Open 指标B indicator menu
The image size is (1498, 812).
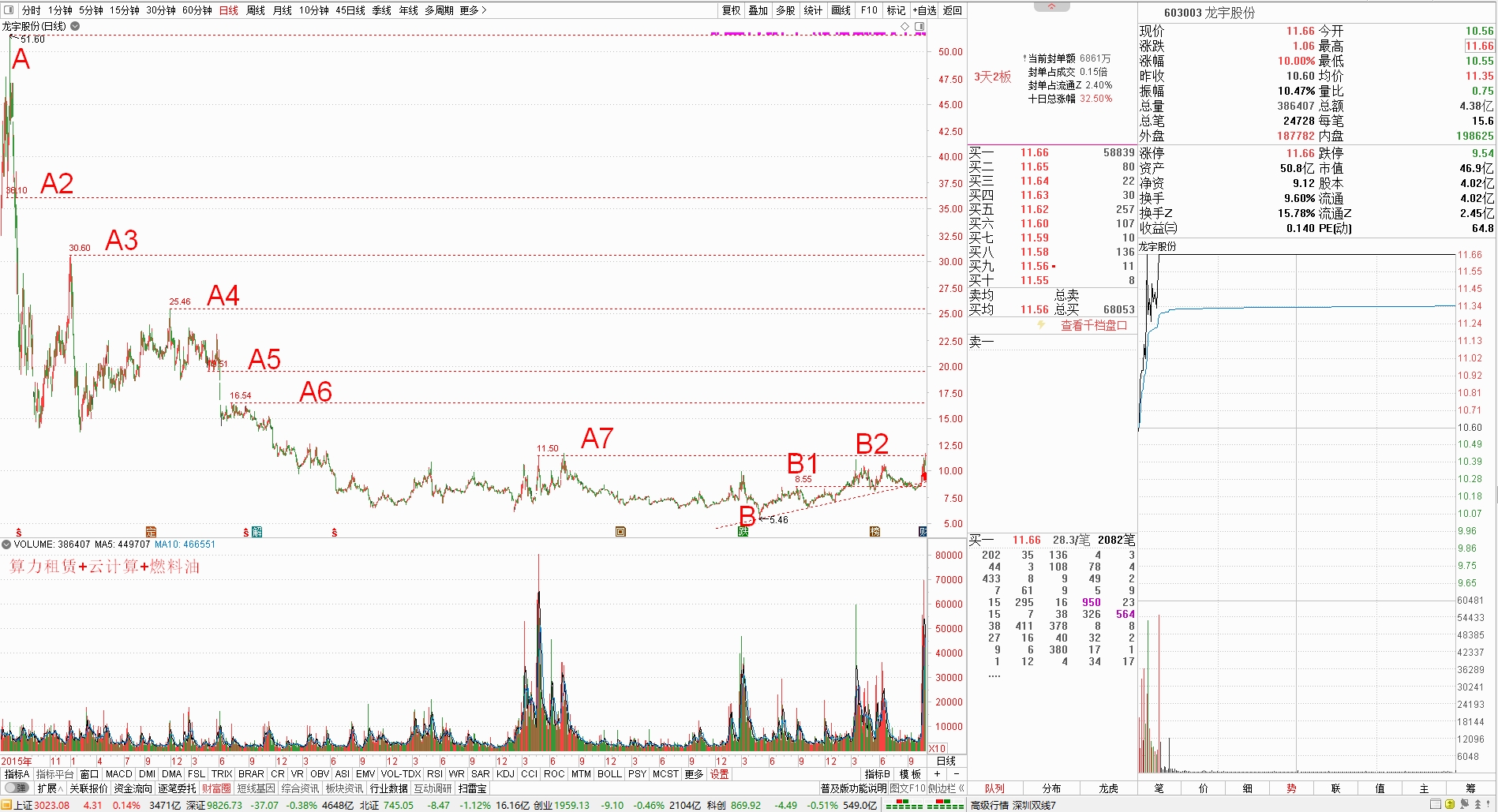[878, 774]
